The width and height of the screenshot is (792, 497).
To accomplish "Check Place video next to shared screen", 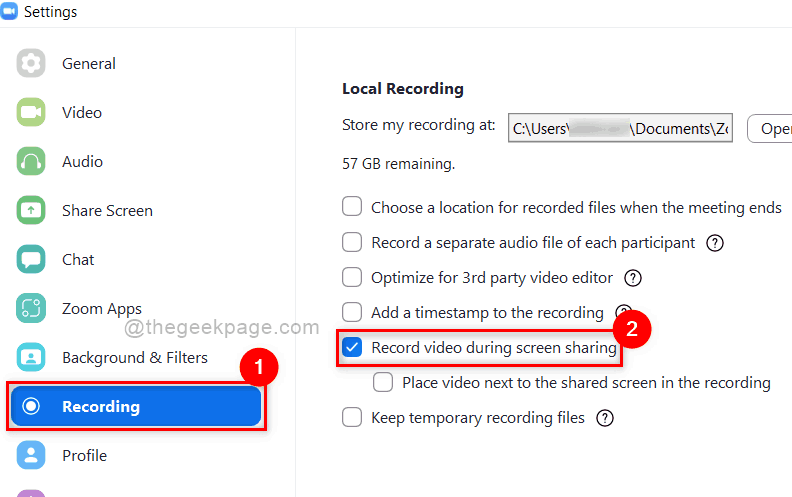I will [383, 382].
